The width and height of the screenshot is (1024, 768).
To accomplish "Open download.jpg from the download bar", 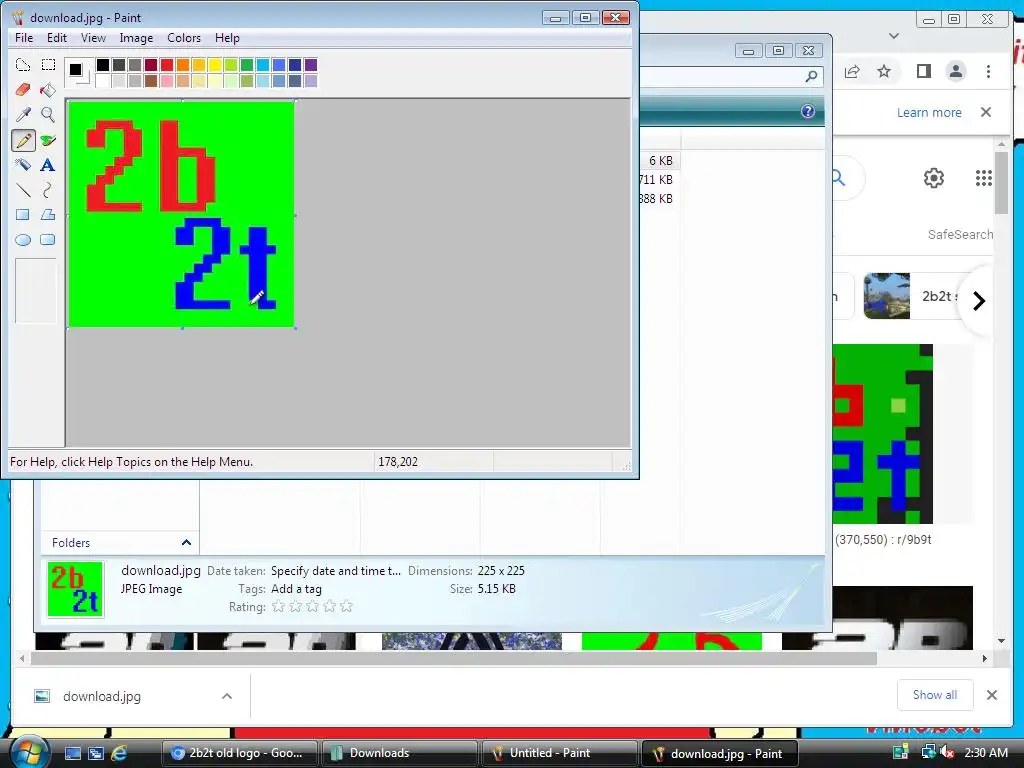I will [102, 696].
